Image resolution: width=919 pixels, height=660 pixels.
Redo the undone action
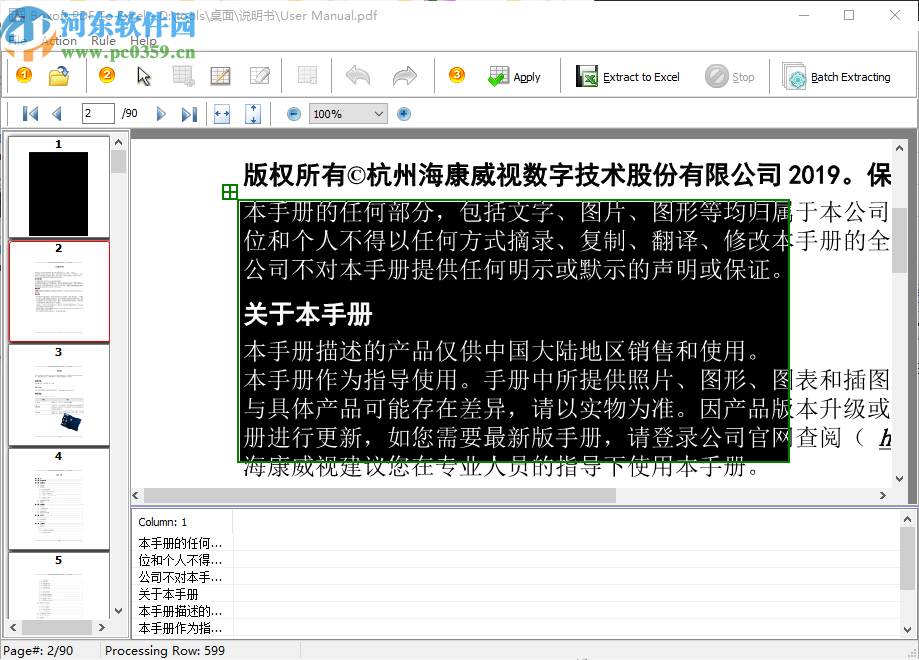click(x=404, y=75)
